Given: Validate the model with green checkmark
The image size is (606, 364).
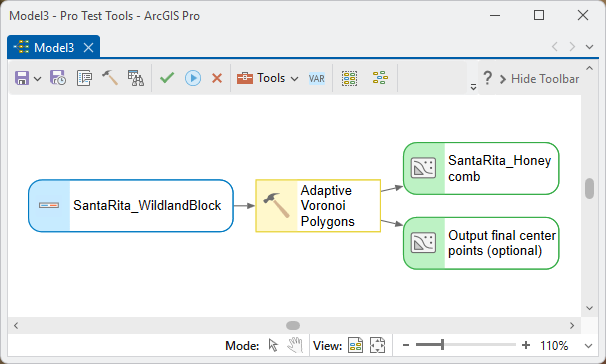Looking at the screenshot, I should pos(167,78).
